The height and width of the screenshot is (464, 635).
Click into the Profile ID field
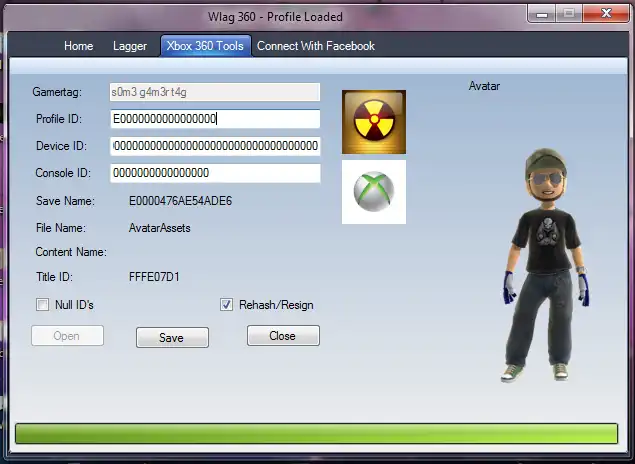[x=215, y=119]
